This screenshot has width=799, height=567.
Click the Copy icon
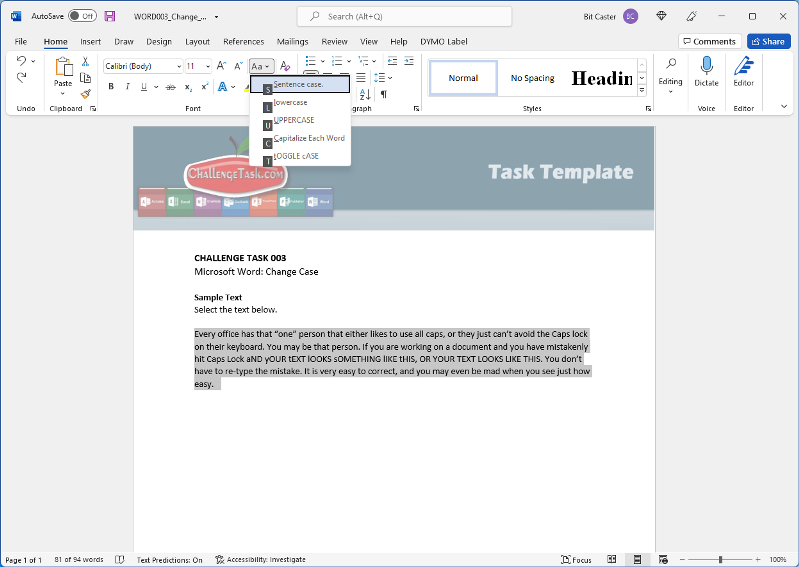(x=86, y=78)
